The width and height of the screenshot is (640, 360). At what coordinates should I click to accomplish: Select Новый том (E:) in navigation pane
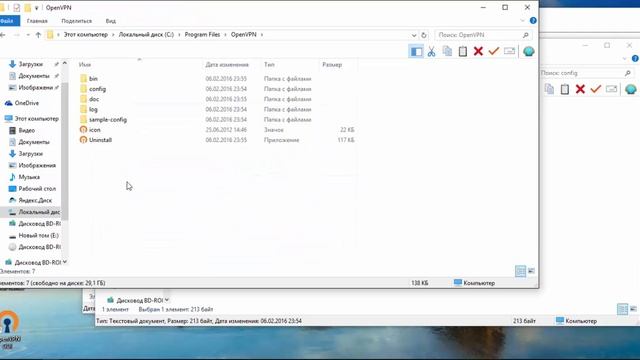(x=38, y=236)
